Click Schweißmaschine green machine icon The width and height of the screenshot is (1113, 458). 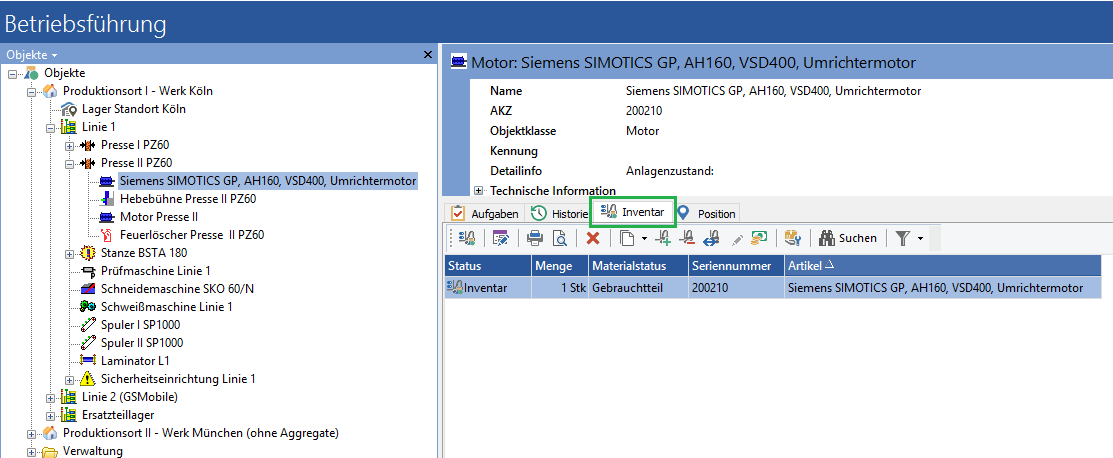[x=88, y=307]
